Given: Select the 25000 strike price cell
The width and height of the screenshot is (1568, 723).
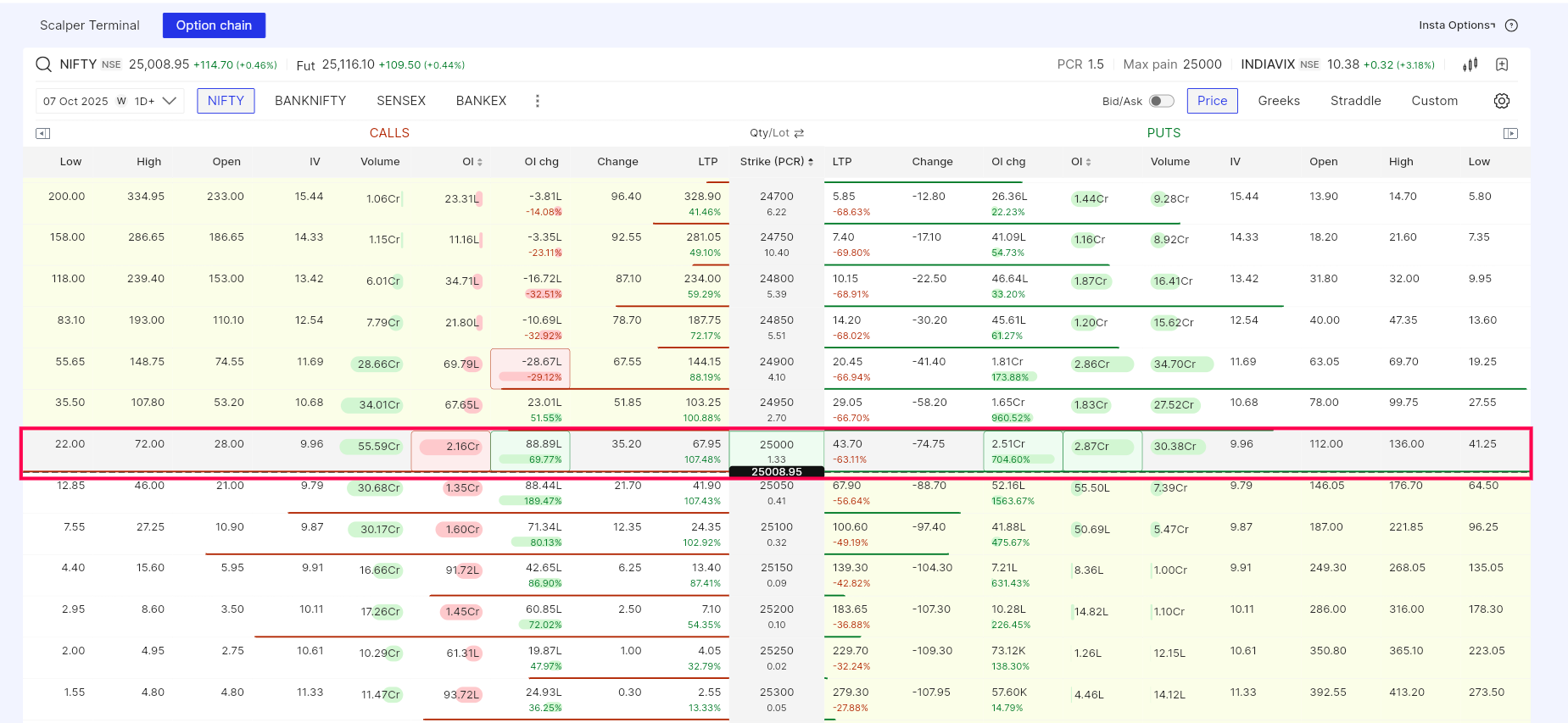Looking at the screenshot, I should click(x=776, y=445).
